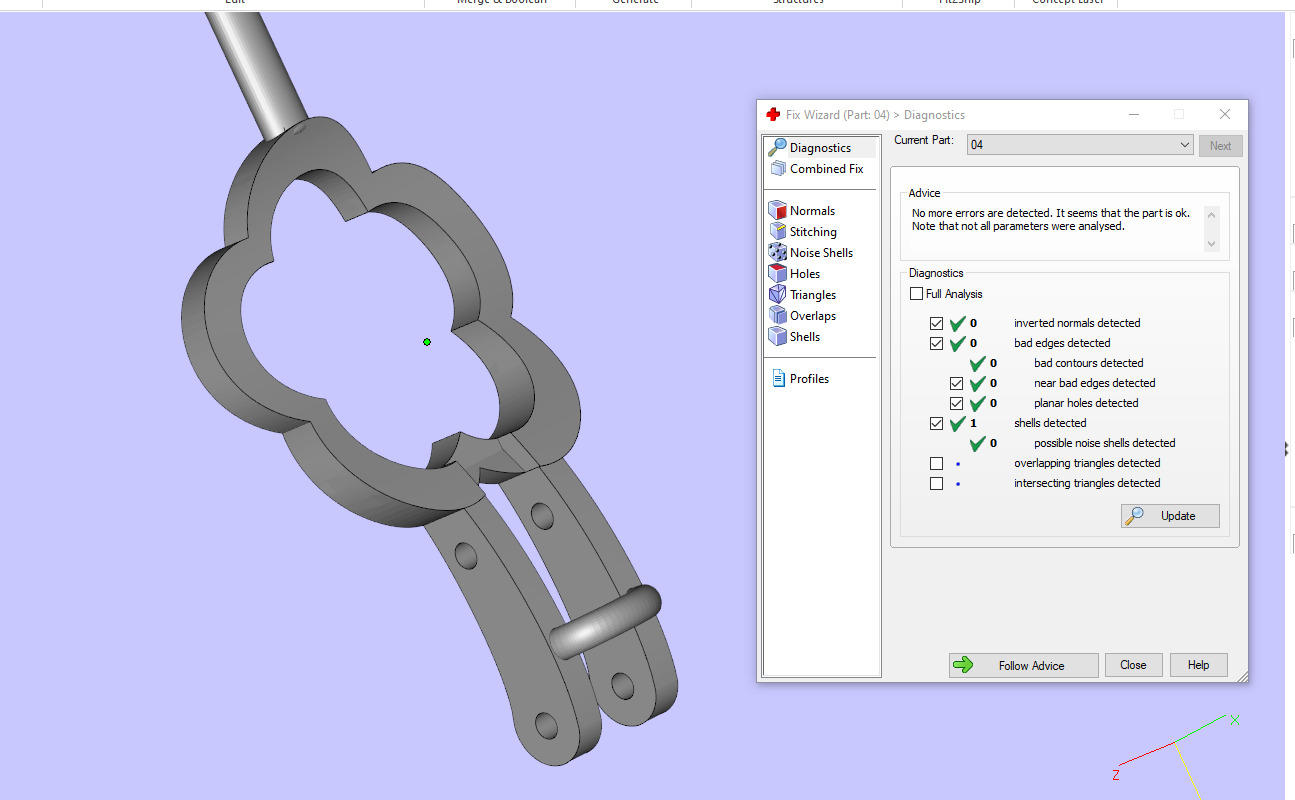Click the Advice box scroll down arrow
Screen dimensions: 1295x800
[1212, 244]
